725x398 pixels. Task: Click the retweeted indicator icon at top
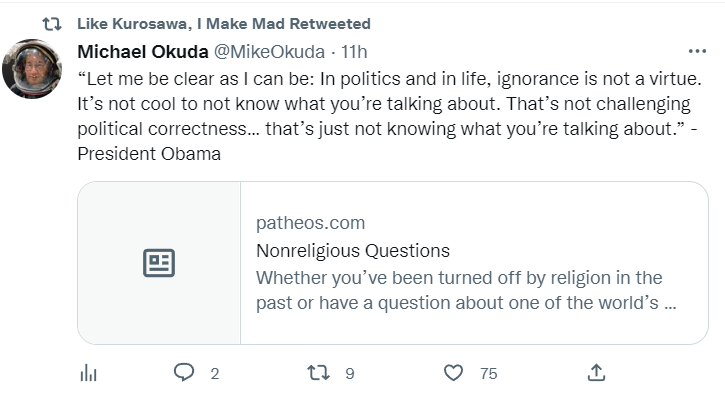tap(52, 24)
